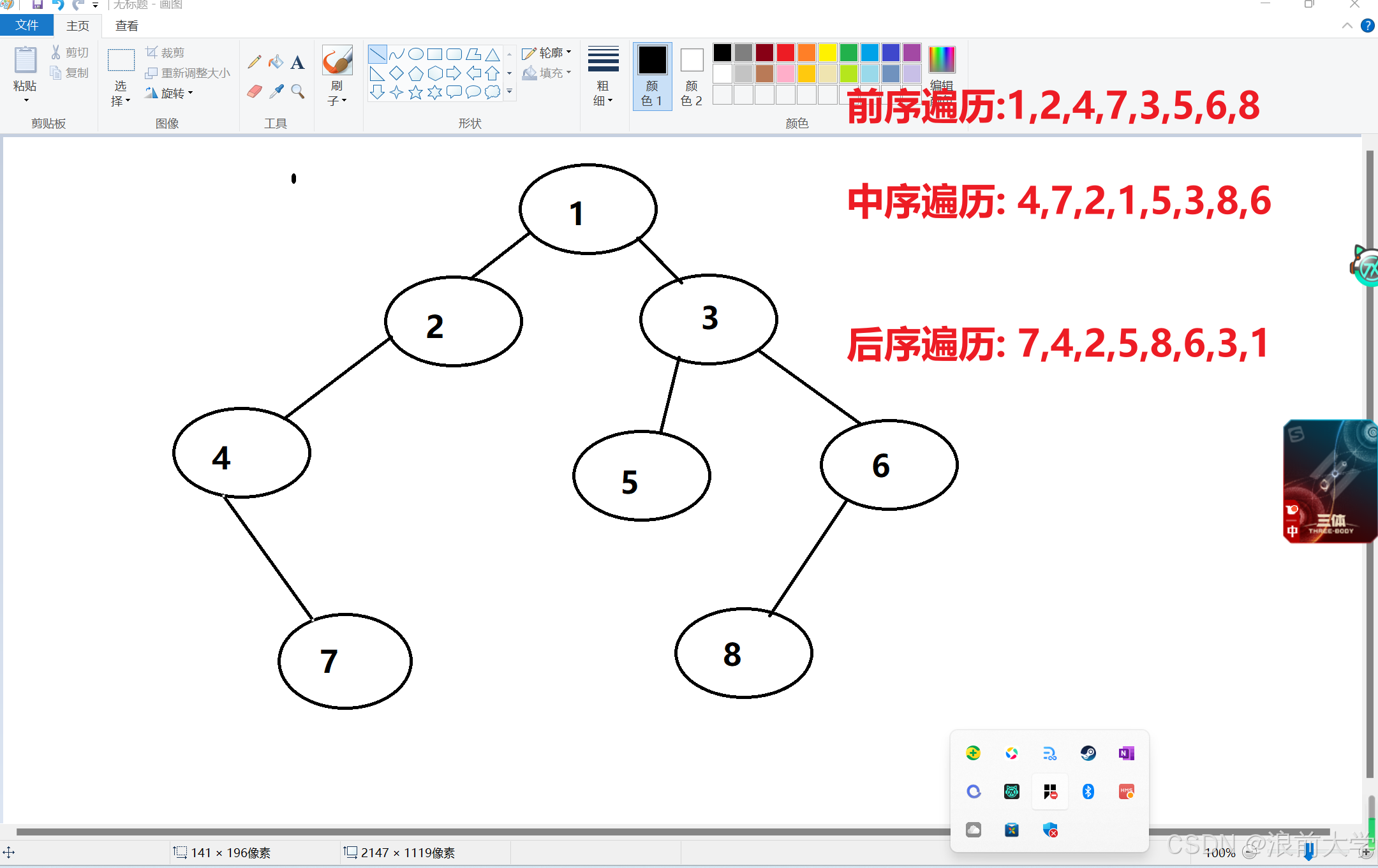This screenshot has width=1378, height=868.
Task: Click the zoom out minus button
Action: (1250, 853)
